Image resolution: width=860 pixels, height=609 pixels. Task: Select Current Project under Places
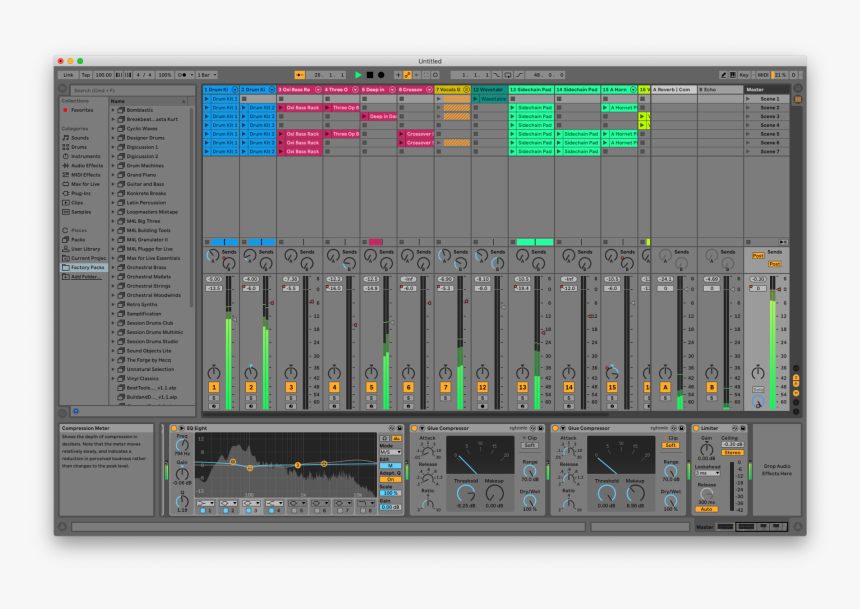pyautogui.click(x=88, y=258)
